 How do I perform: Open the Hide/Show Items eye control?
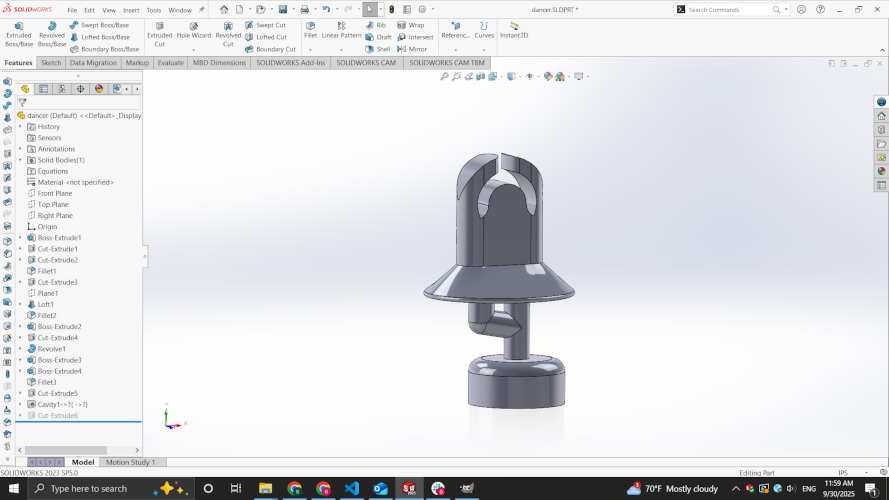click(527, 76)
